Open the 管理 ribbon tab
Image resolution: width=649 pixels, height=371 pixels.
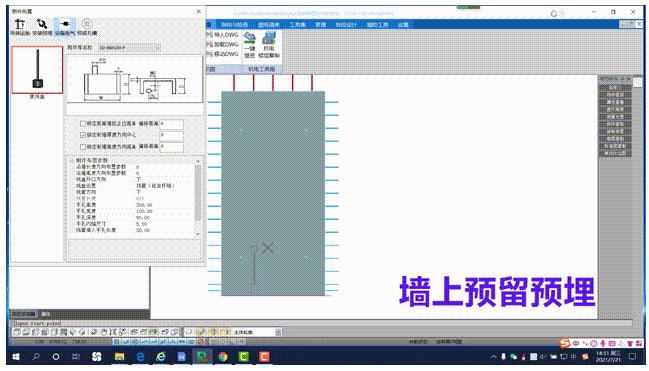coord(320,25)
